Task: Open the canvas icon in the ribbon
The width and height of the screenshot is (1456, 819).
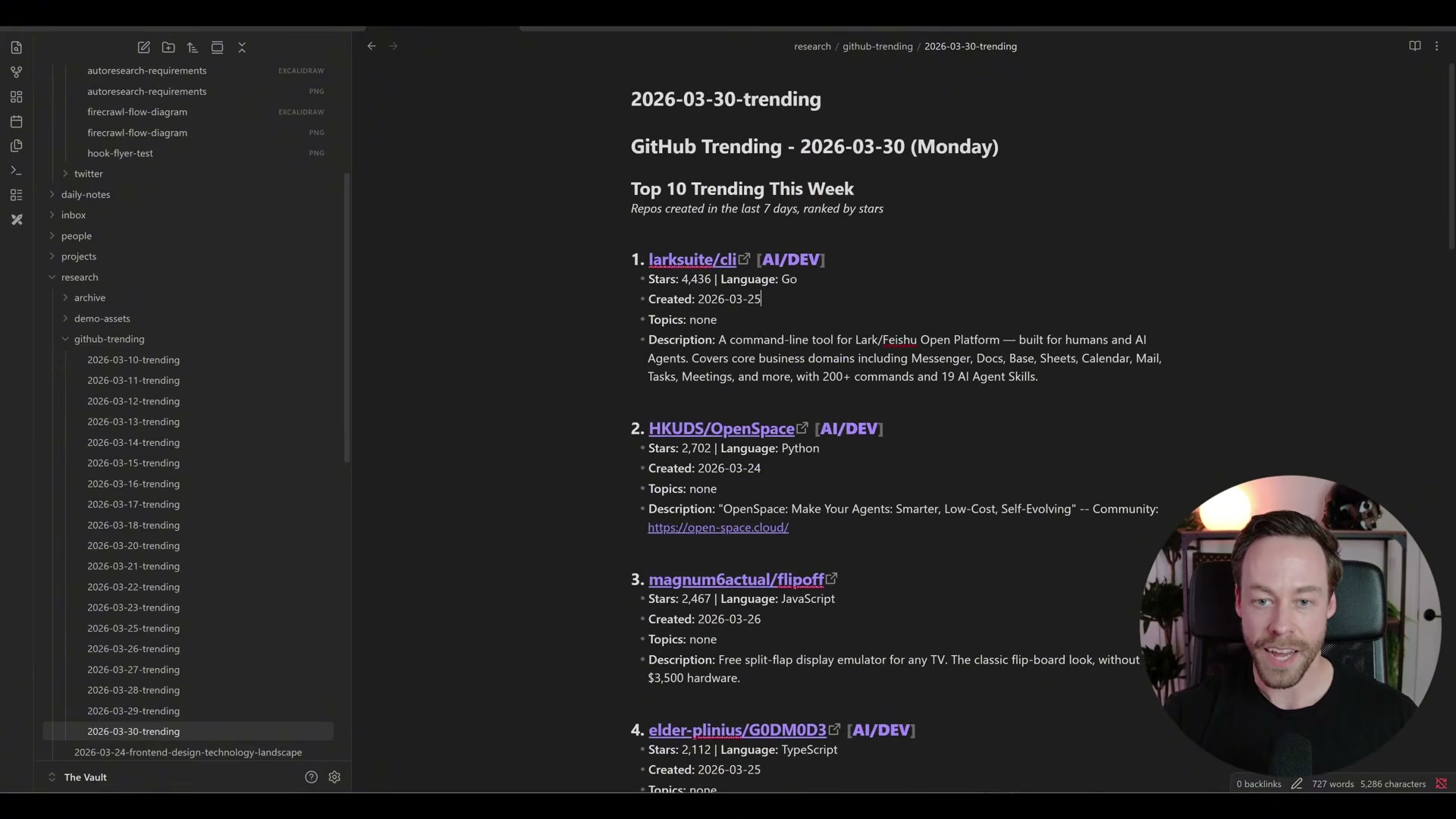Action: (x=17, y=97)
